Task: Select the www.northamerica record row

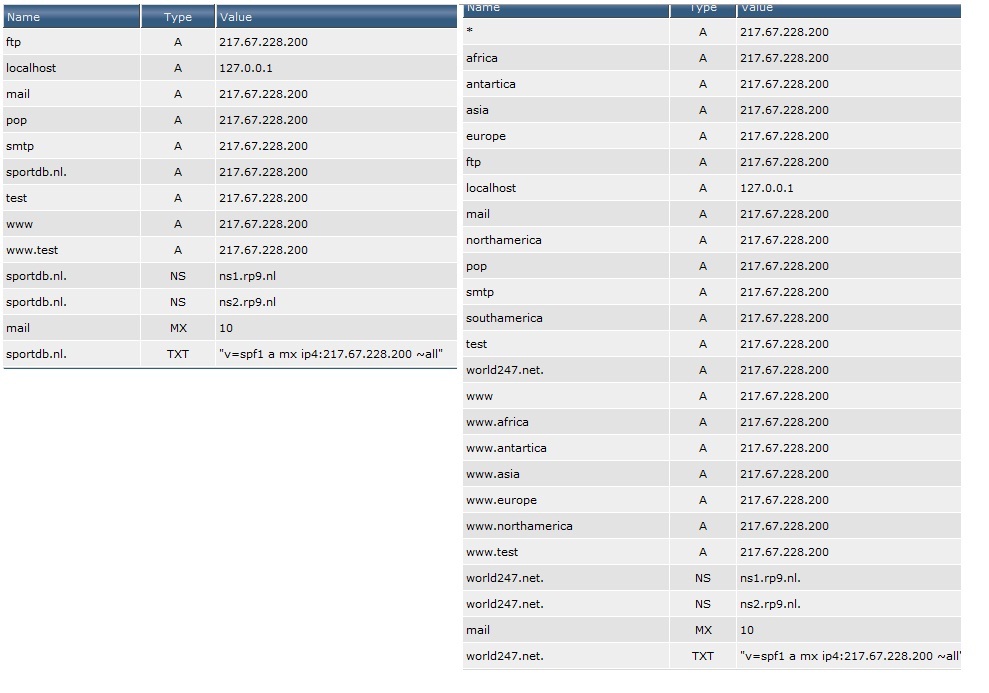Action: (711, 526)
